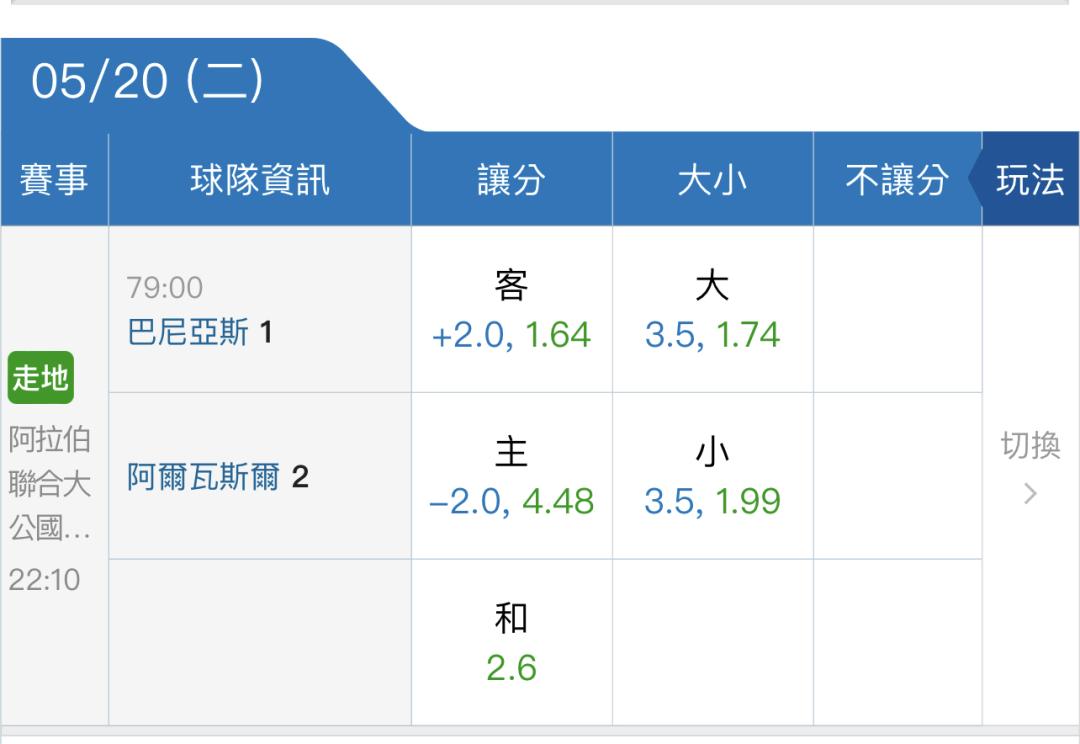This screenshot has height=744, width=1080.
Task: Select away handicap +2.0, 1.64 odds
Action: pos(512,310)
